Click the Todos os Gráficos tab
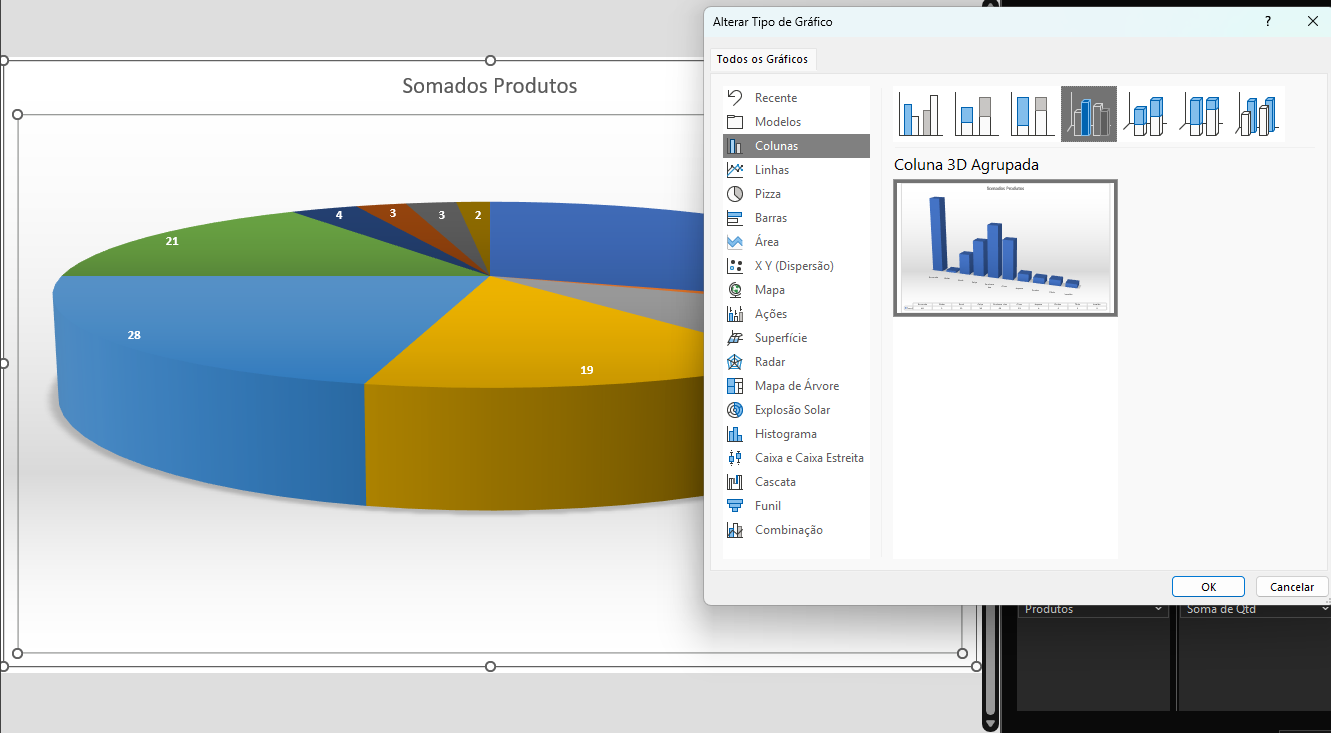Screen dimensions: 1331x733 point(762,59)
